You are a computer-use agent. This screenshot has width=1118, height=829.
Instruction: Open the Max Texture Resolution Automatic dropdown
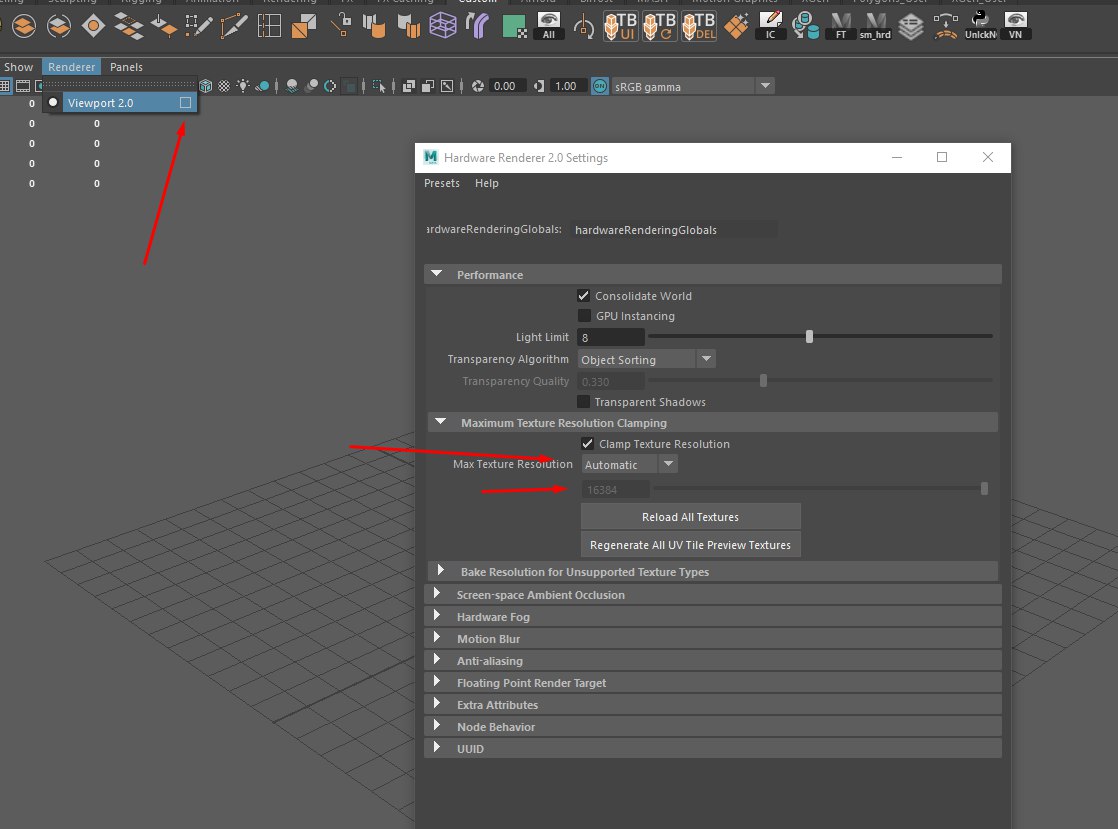(630, 465)
